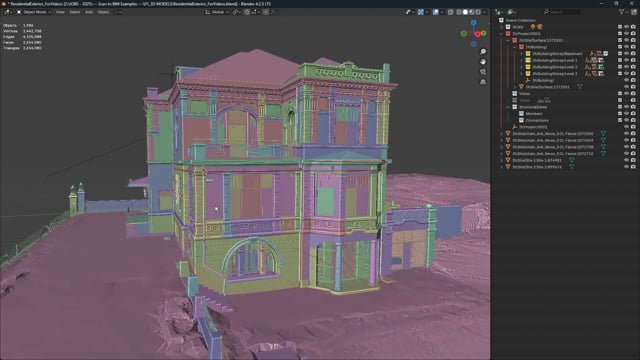Viewport: 640px width, 360px height.
Task: Open the View menu in header
Action: tap(60, 12)
